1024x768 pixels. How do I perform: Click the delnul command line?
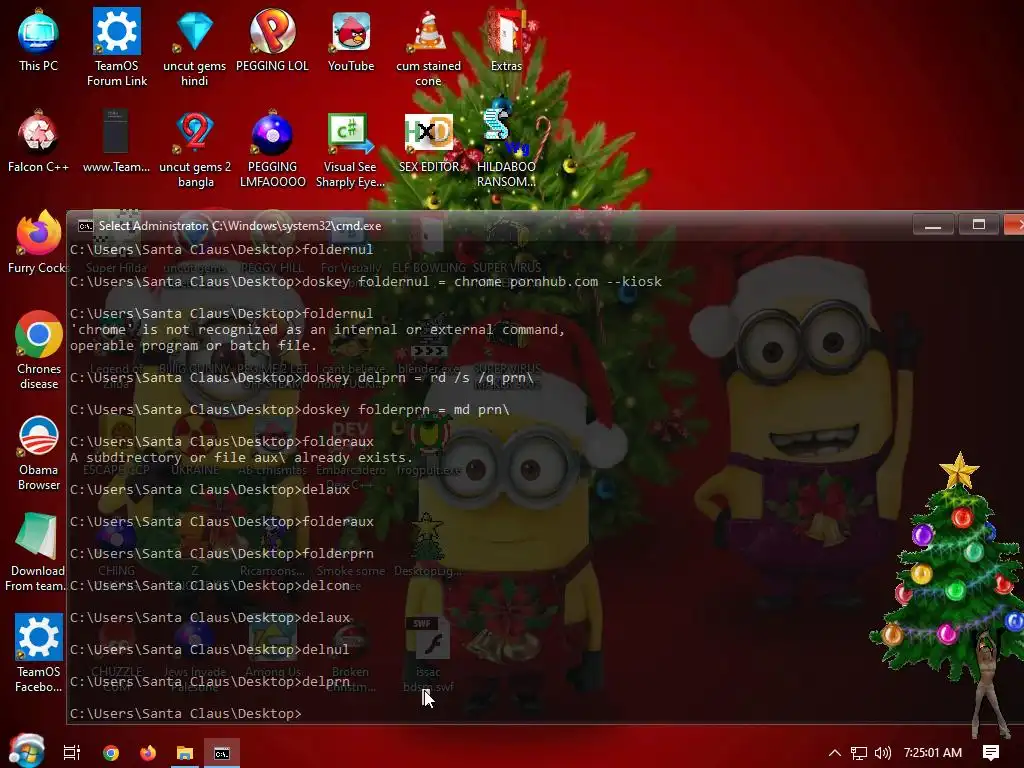(210, 649)
